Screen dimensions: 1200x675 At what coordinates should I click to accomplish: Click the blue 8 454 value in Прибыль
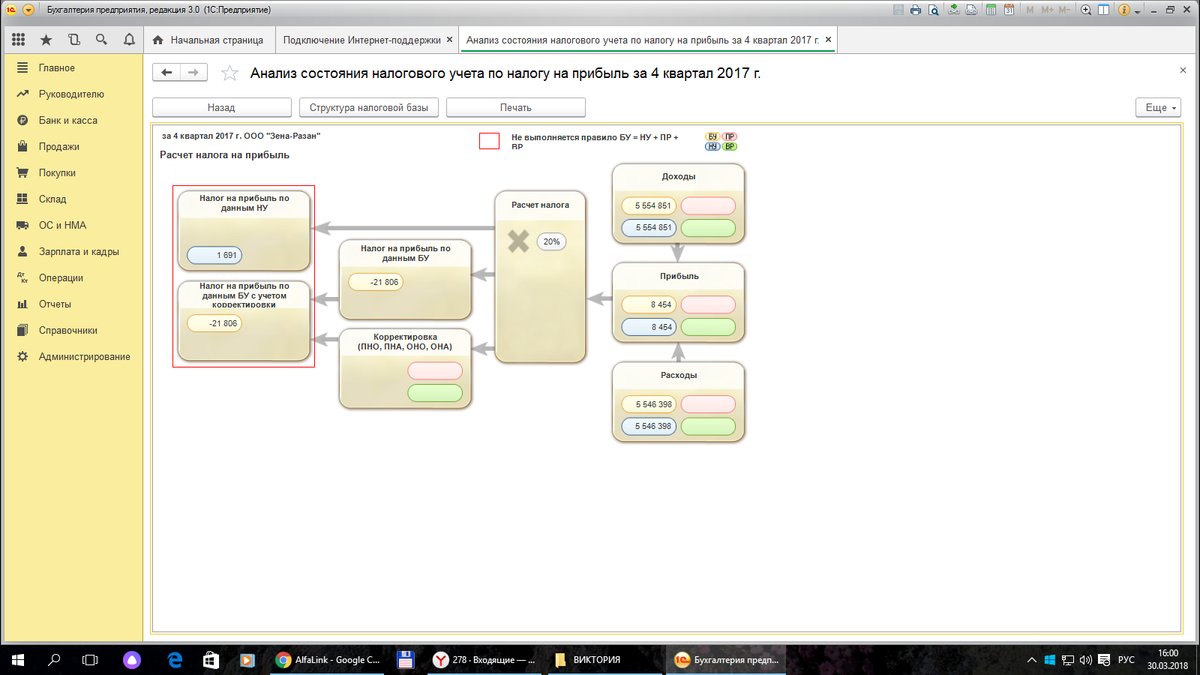point(649,327)
